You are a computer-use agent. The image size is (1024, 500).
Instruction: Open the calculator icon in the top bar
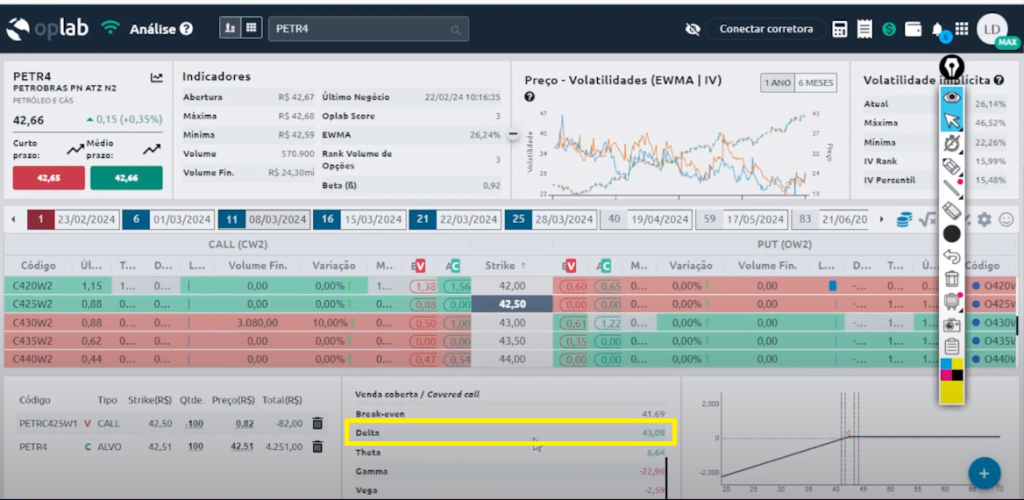[840, 29]
